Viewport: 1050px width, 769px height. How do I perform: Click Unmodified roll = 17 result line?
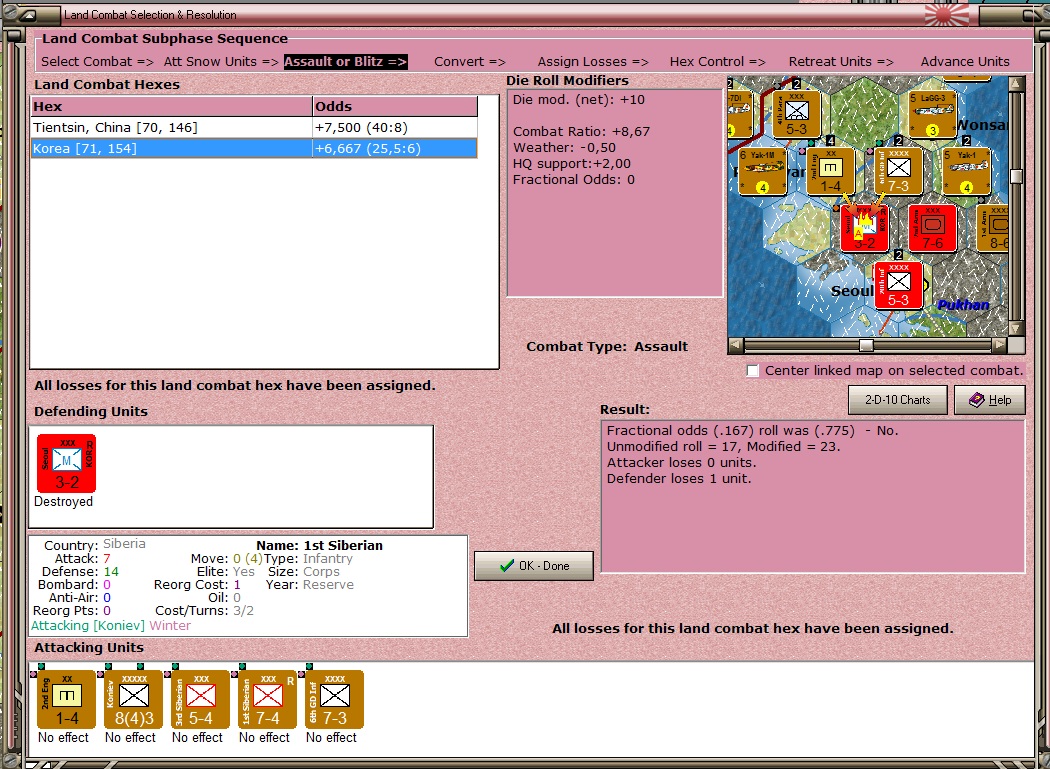tap(723, 447)
